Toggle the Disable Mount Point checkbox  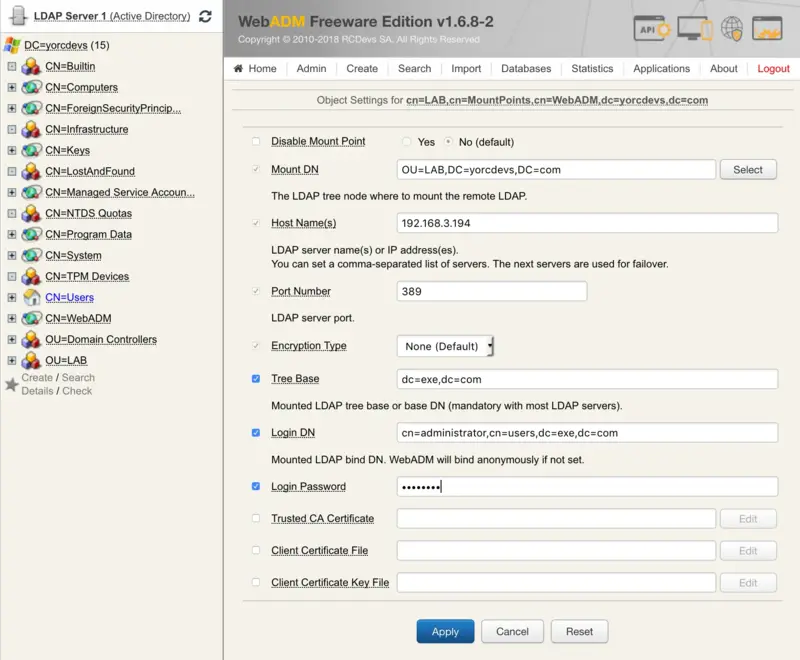256,141
